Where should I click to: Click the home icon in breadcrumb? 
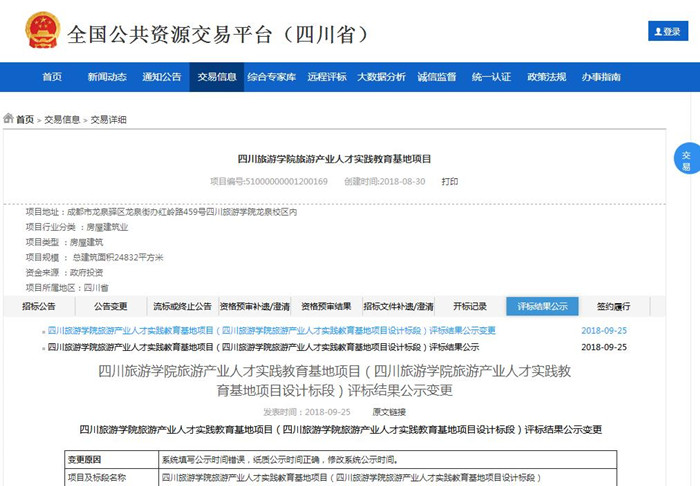point(8,118)
